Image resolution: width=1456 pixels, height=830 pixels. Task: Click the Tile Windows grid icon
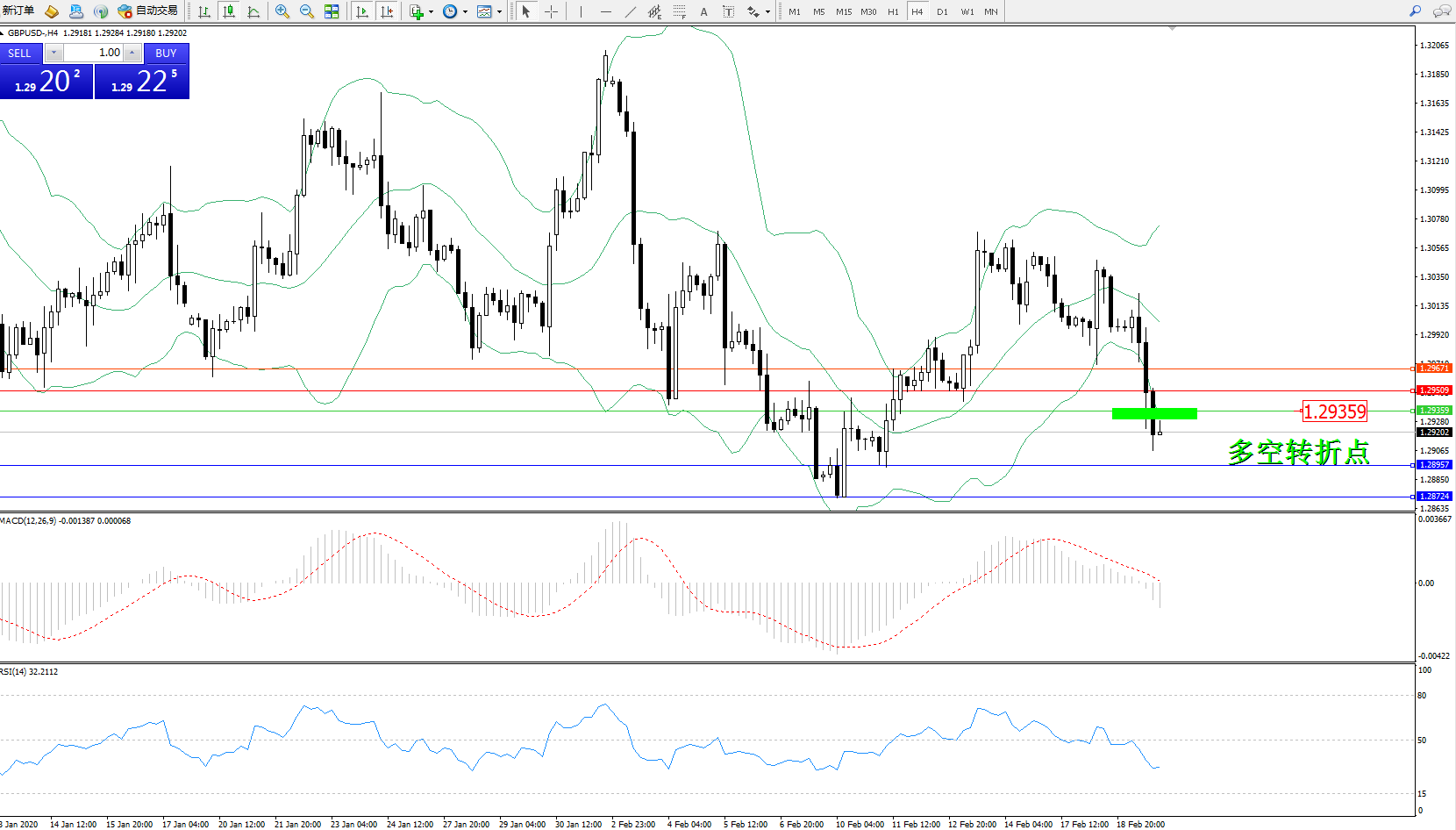coord(332,11)
